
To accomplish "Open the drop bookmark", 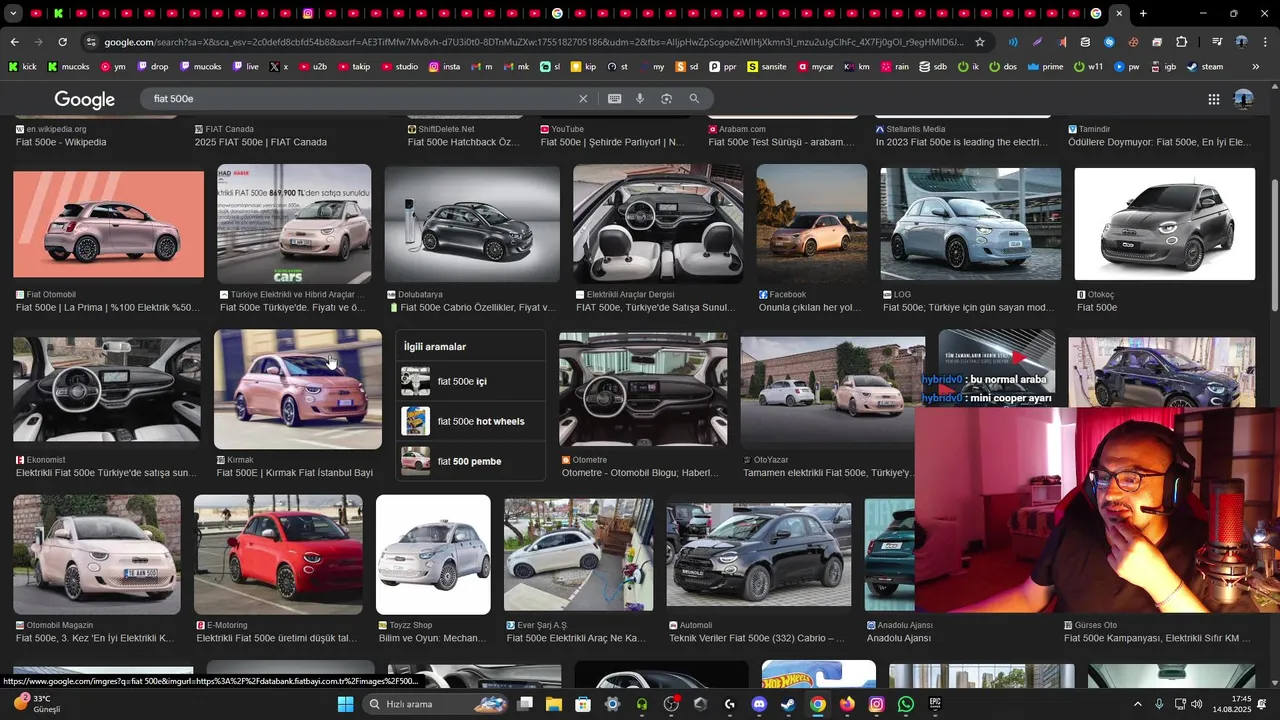I will pos(152,67).
